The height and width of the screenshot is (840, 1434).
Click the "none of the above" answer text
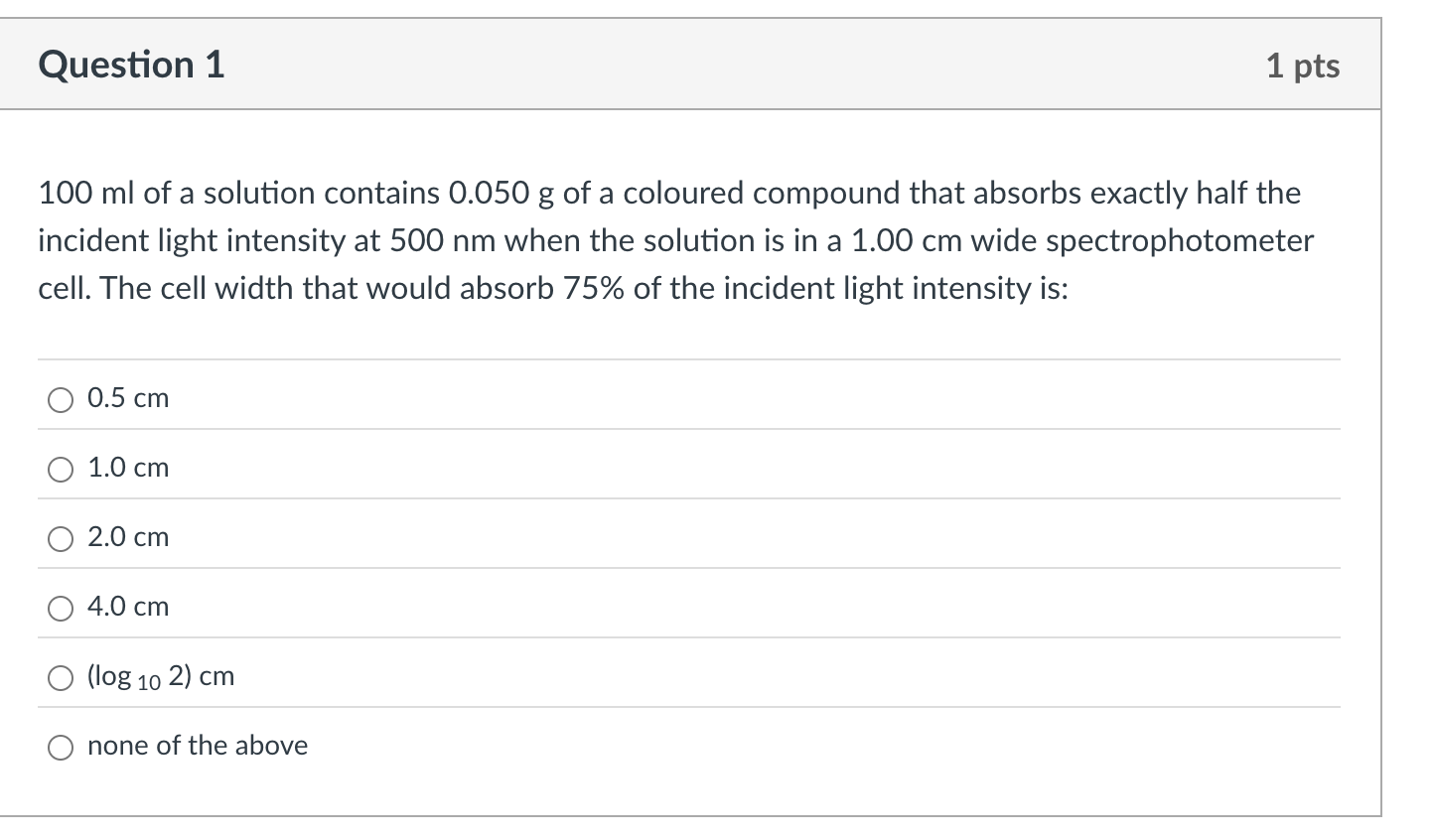tap(198, 746)
